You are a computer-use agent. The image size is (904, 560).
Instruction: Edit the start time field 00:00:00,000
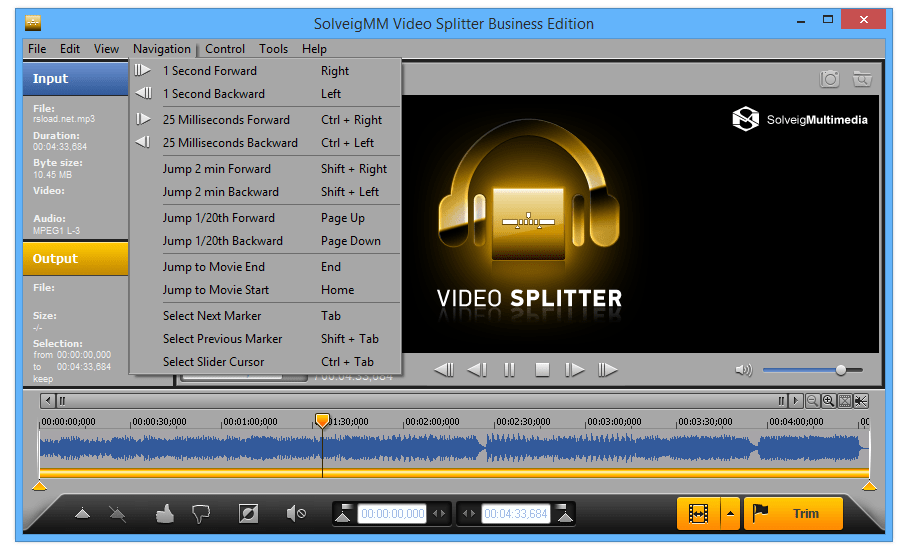point(393,513)
